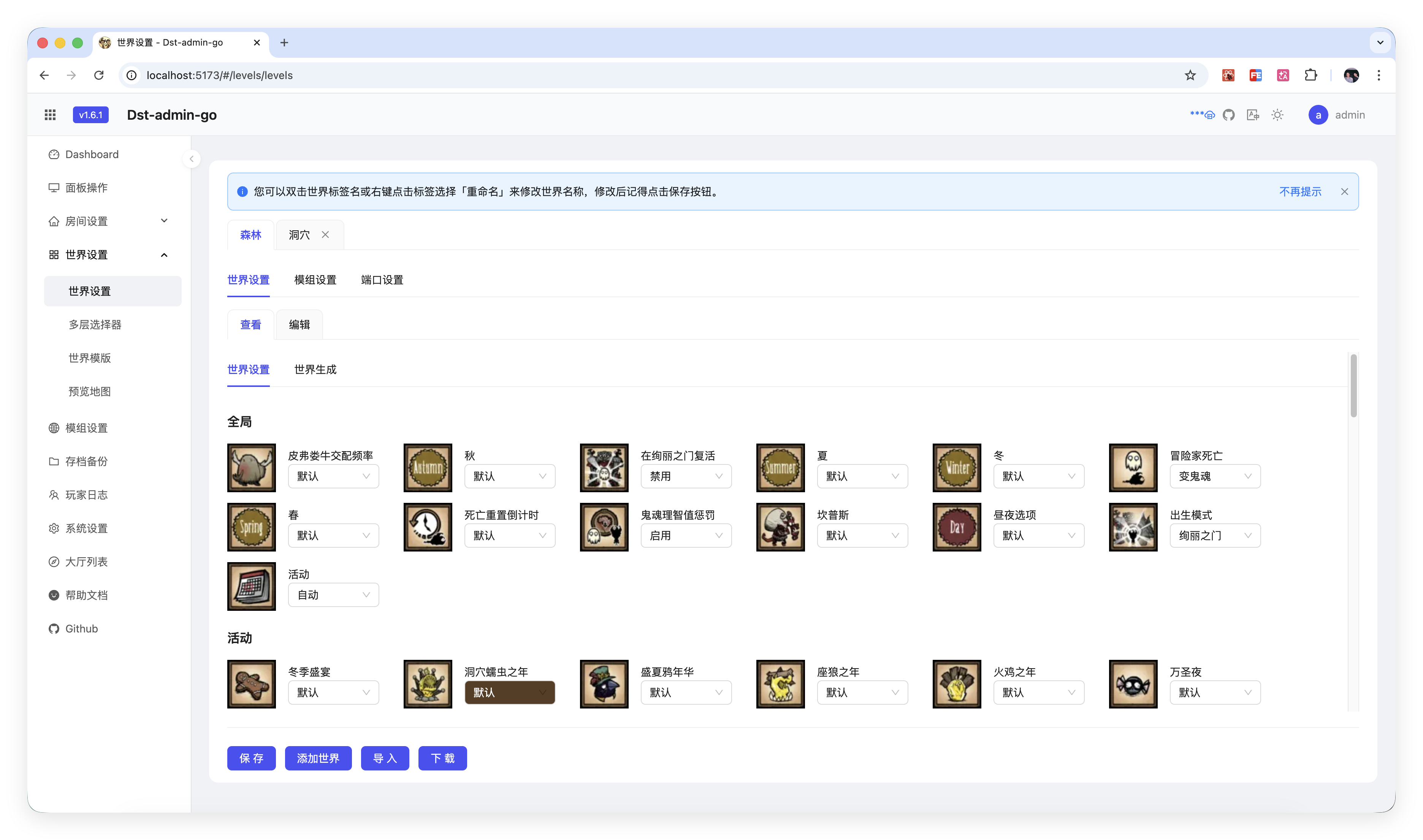Click the 导入 button
This screenshot has width=1423, height=840.
385,758
